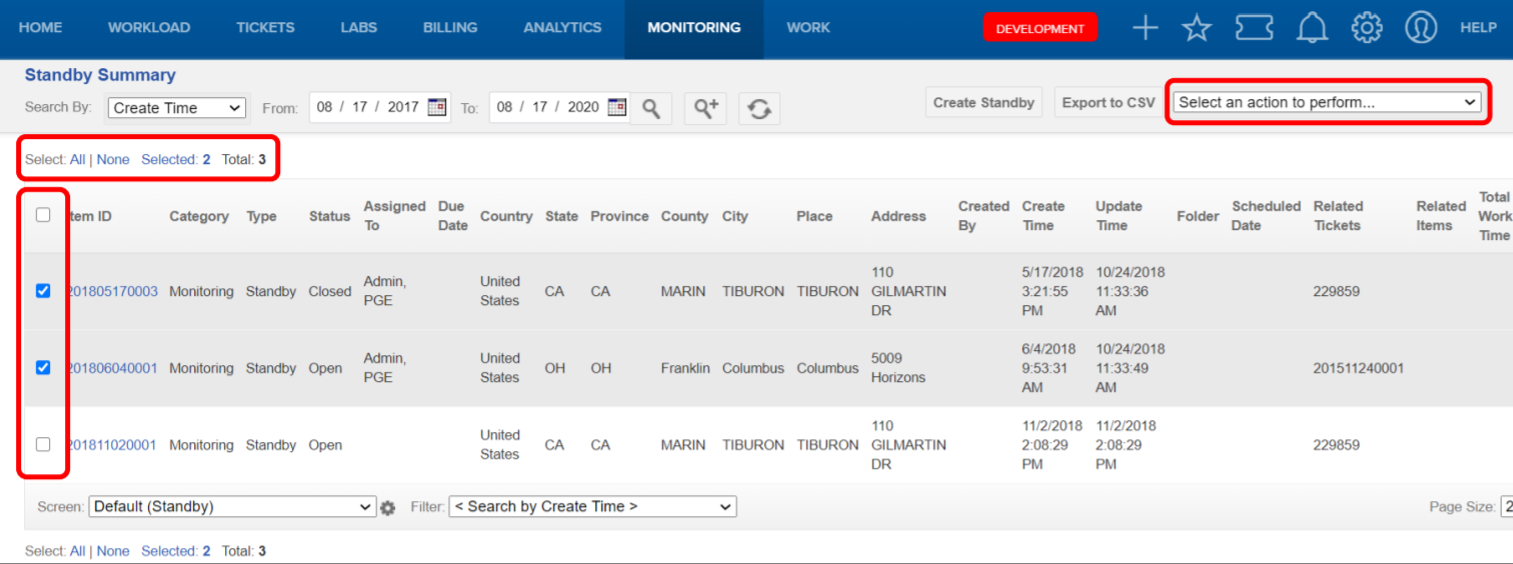Click 5009 Horizons address cell
The width and height of the screenshot is (1513, 564).
point(898,368)
